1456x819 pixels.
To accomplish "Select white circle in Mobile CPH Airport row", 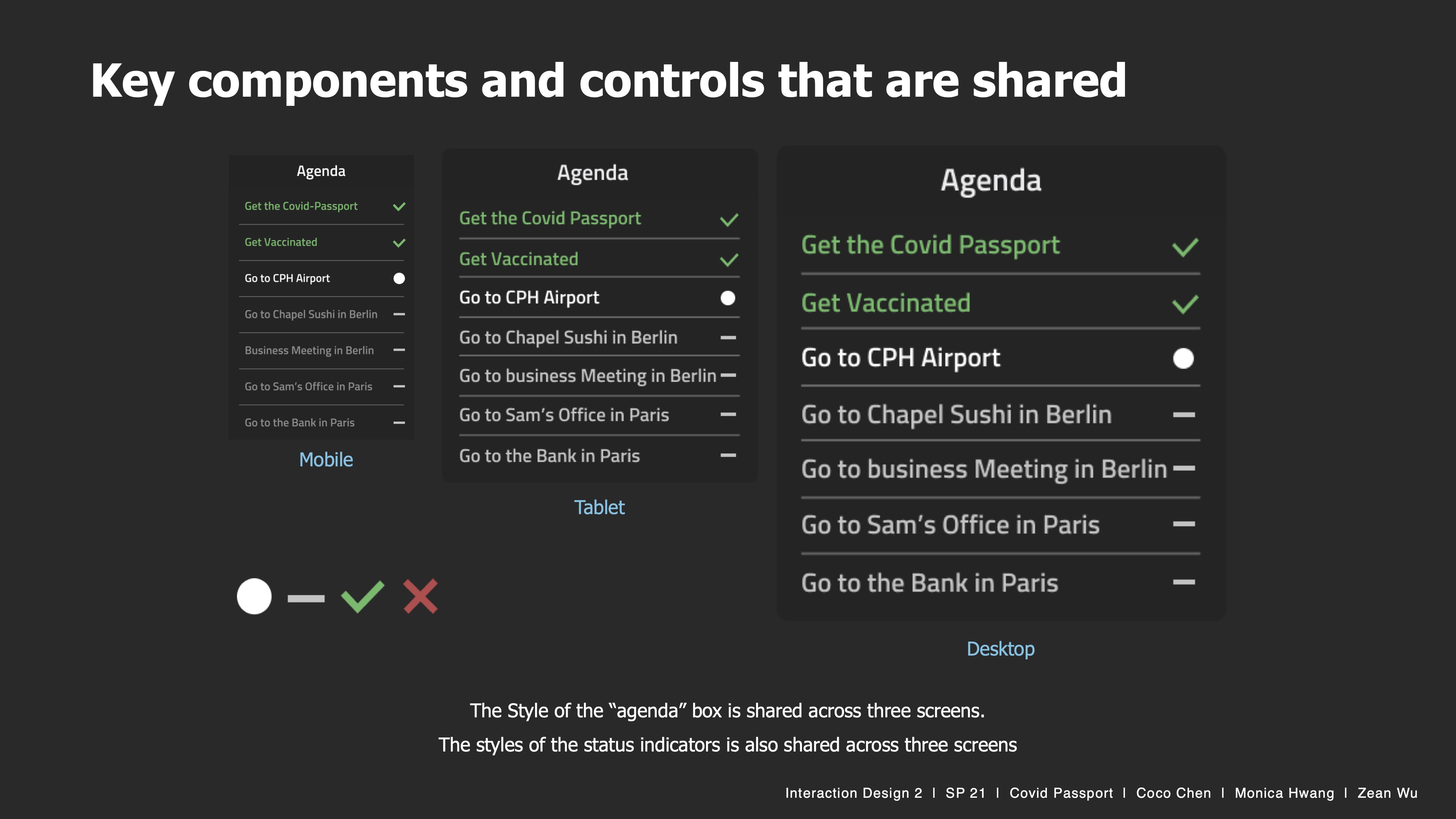I will coord(399,278).
